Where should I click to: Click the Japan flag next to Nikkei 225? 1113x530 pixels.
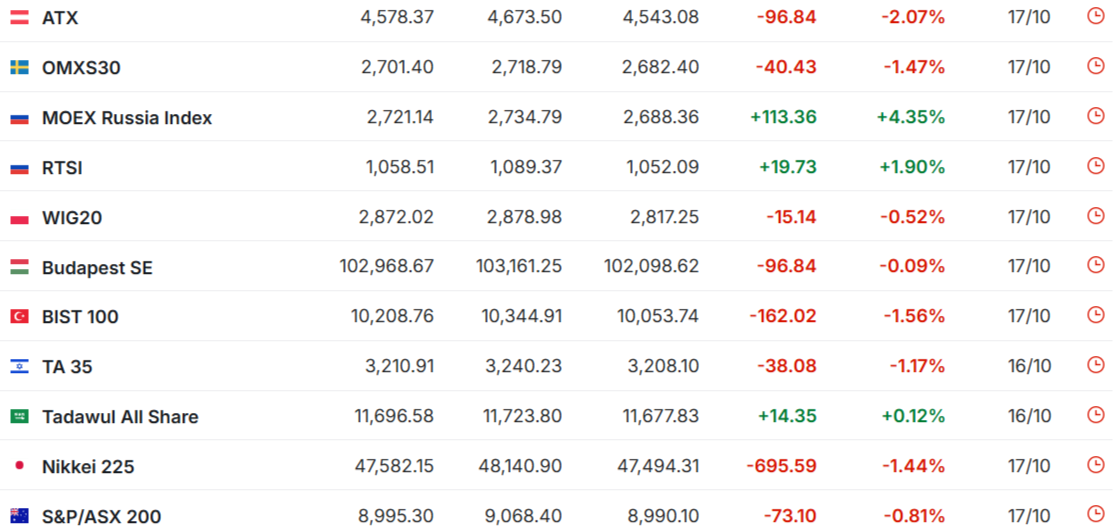click(19, 466)
